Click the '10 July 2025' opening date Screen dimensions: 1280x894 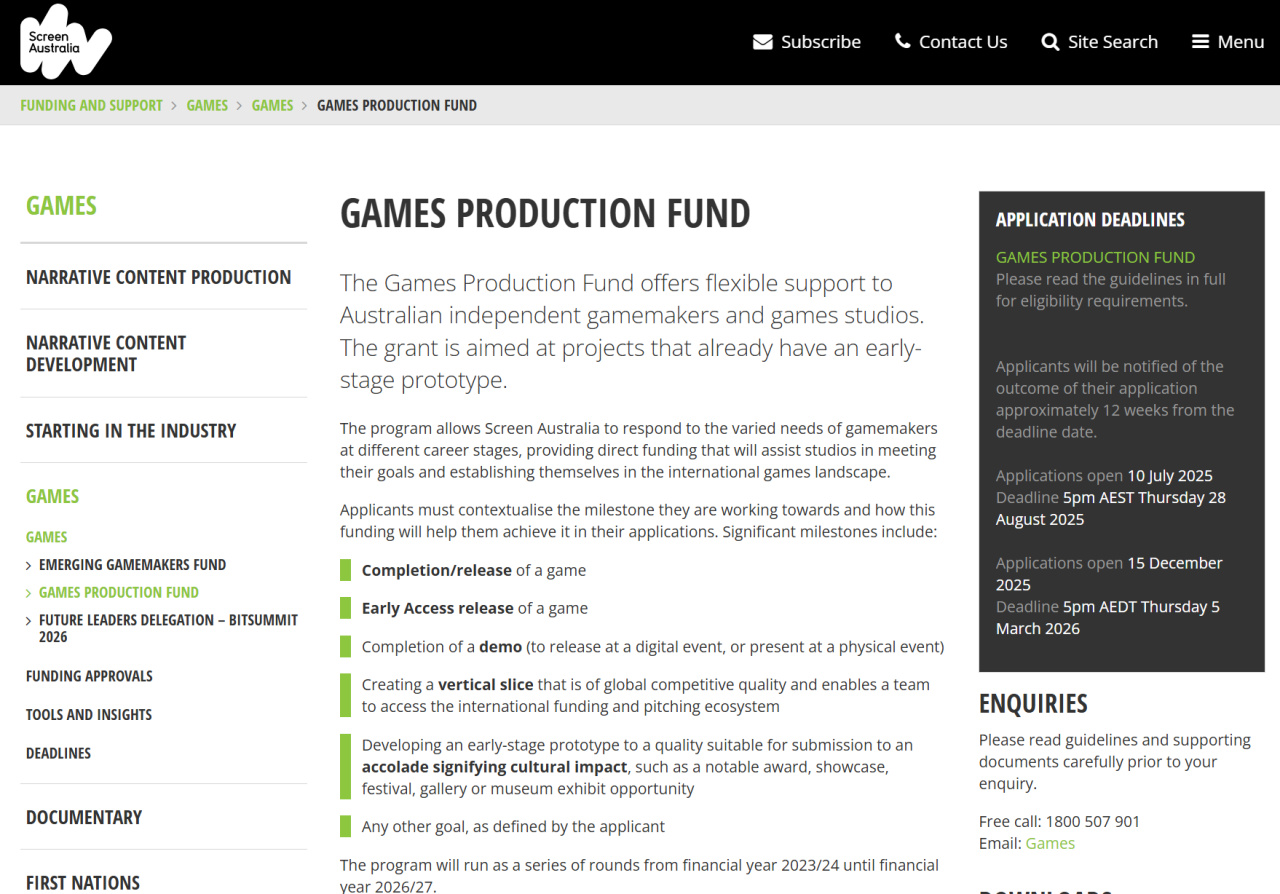coord(1170,476)
